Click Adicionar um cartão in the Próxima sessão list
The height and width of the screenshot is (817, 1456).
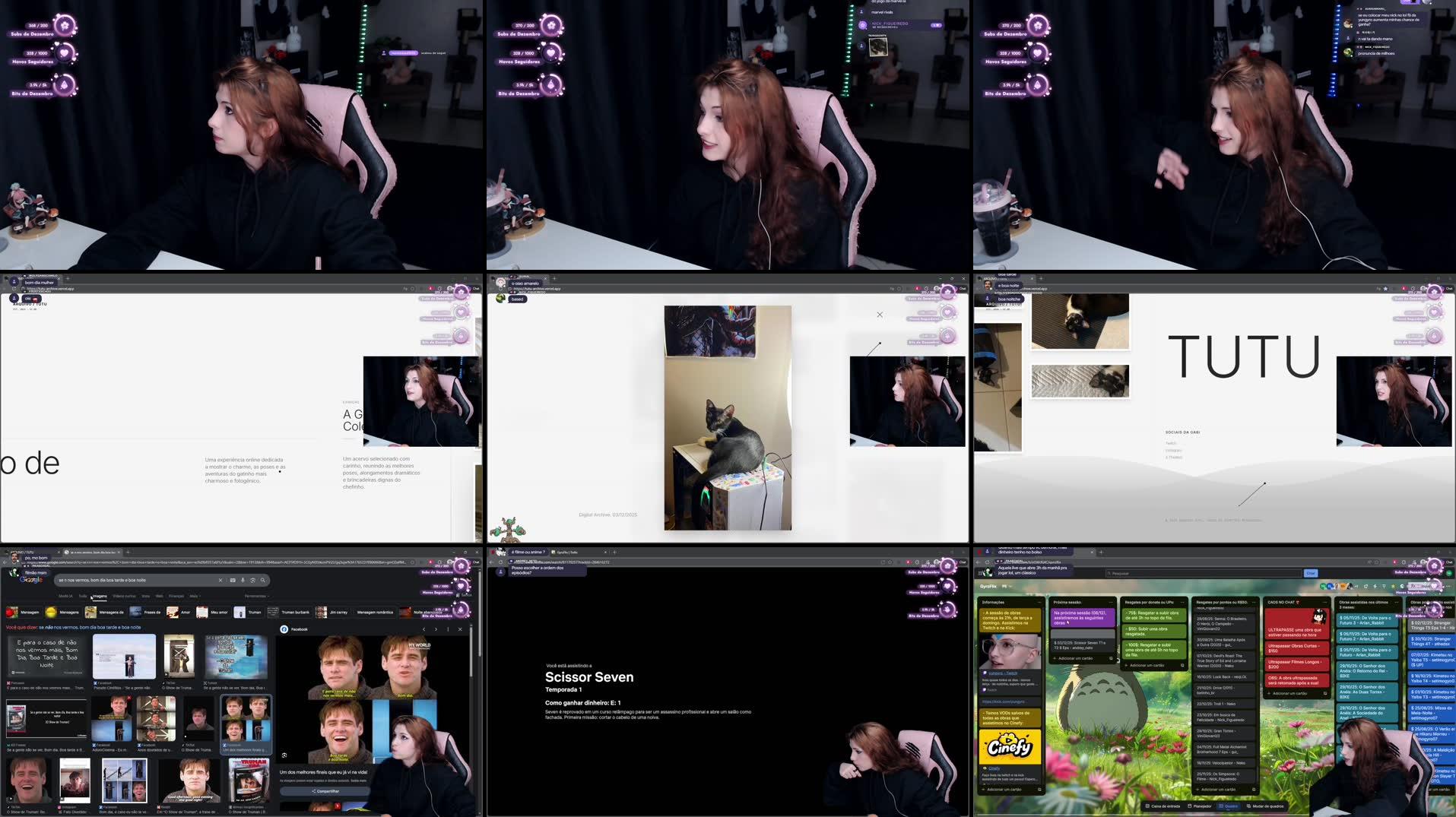tap(1076, 658)
